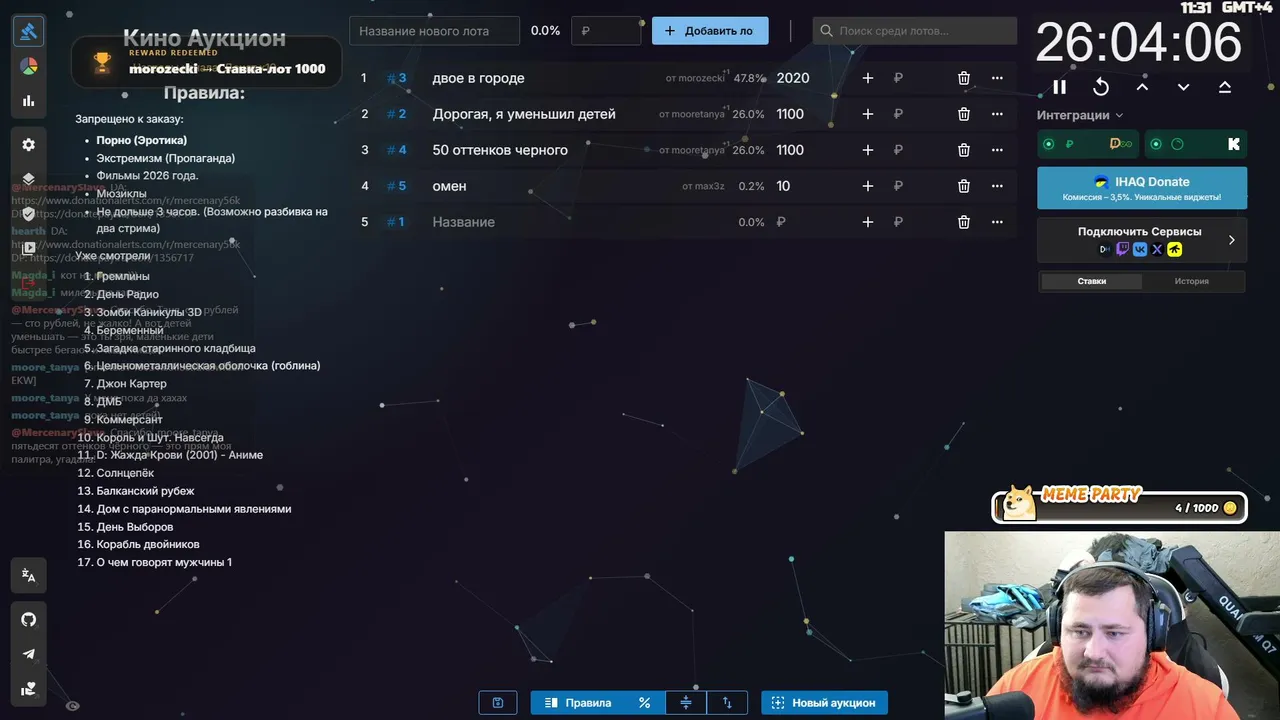Collapse the Интеграции section
Viewport: 1280px width, 720px height.
pos(1080,115)
